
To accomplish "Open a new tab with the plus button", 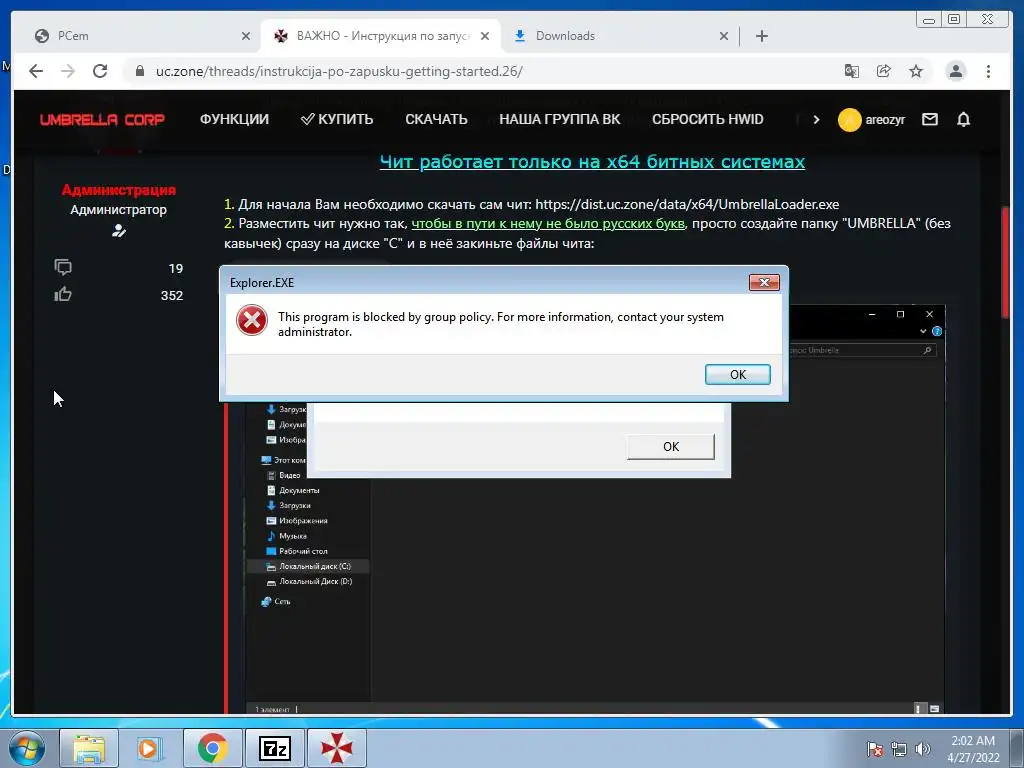I will pos(761,36).
